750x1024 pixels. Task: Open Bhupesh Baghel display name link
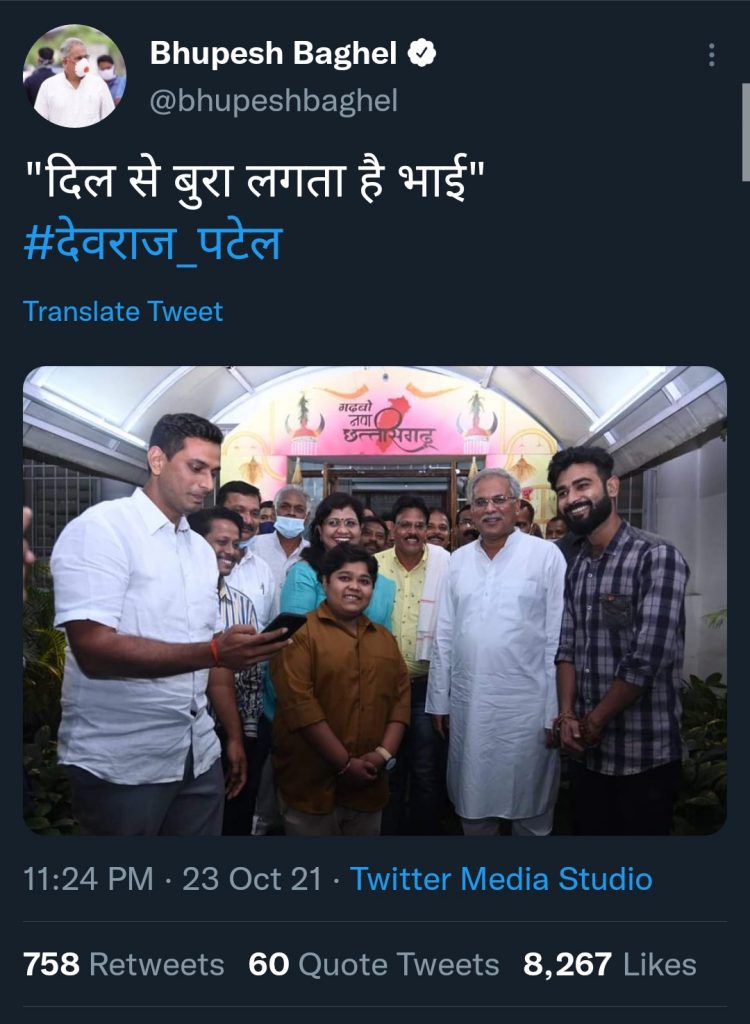(273, 54)
